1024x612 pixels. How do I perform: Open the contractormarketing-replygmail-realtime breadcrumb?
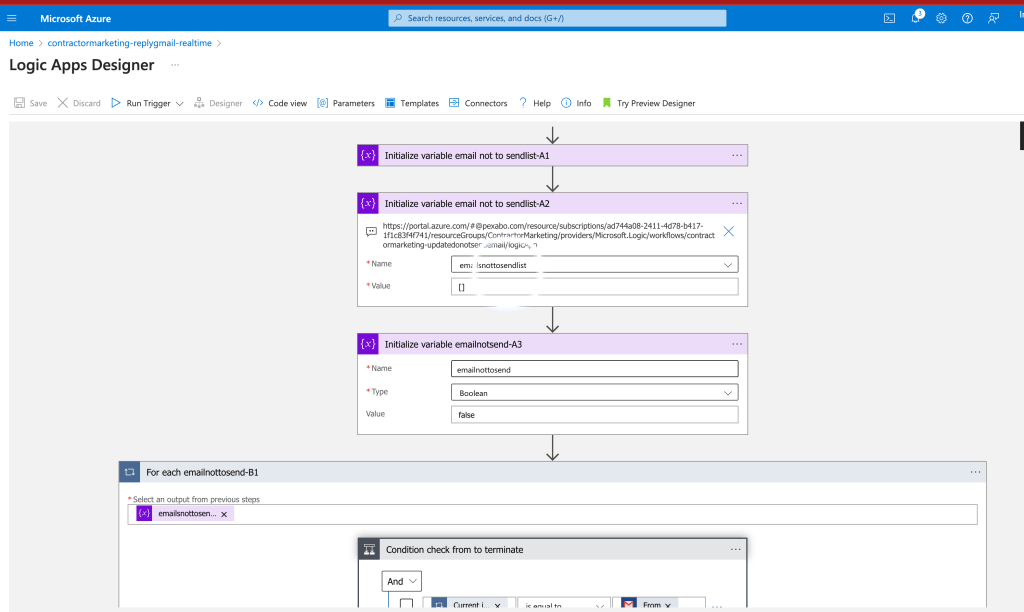[x=129, y=43]
